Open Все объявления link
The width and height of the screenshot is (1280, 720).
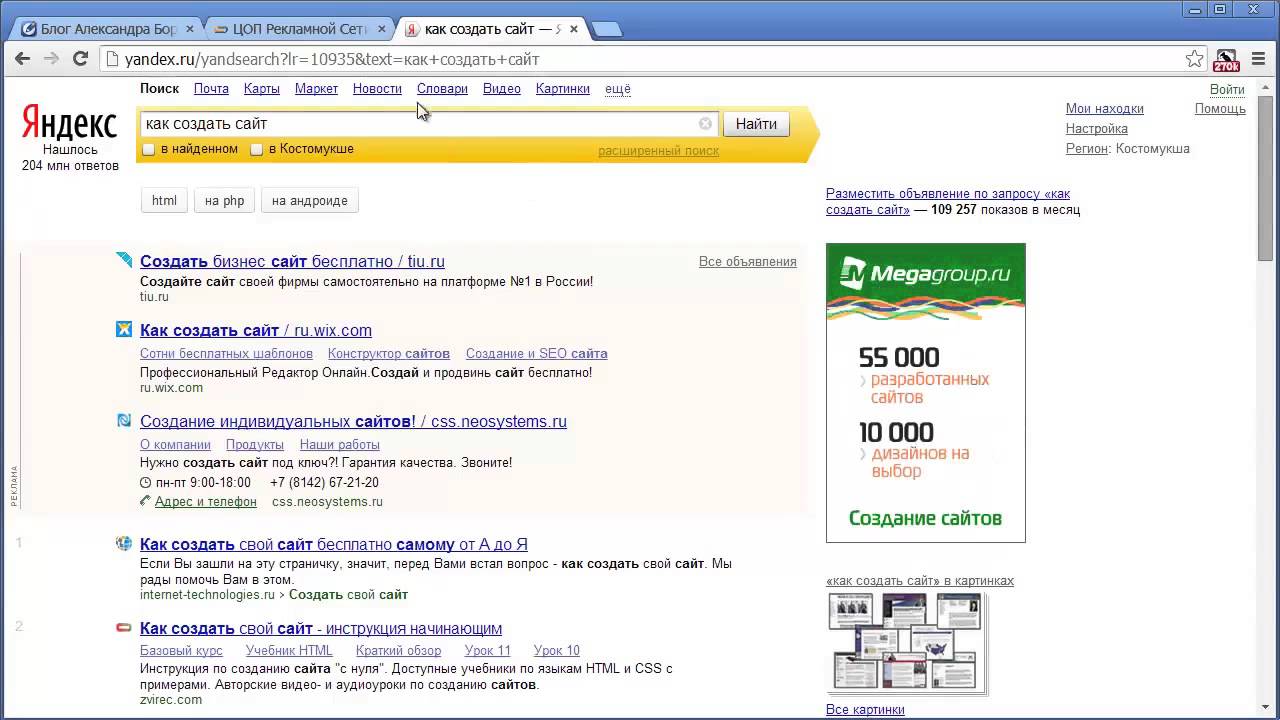[x=748, y=262]
